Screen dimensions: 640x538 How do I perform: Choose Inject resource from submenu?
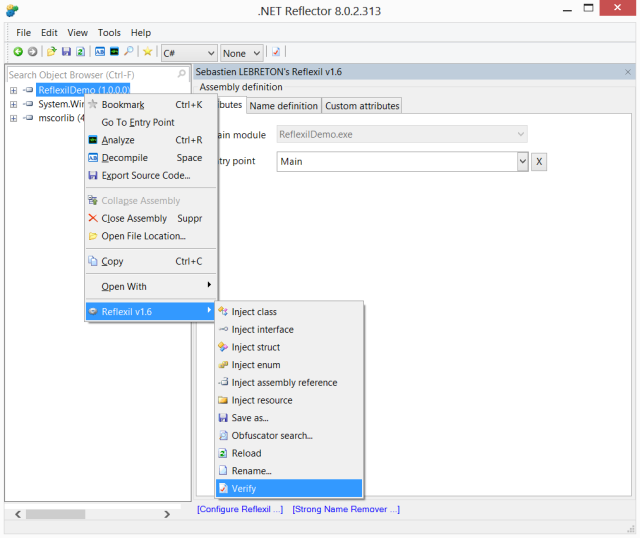(289, 400)
